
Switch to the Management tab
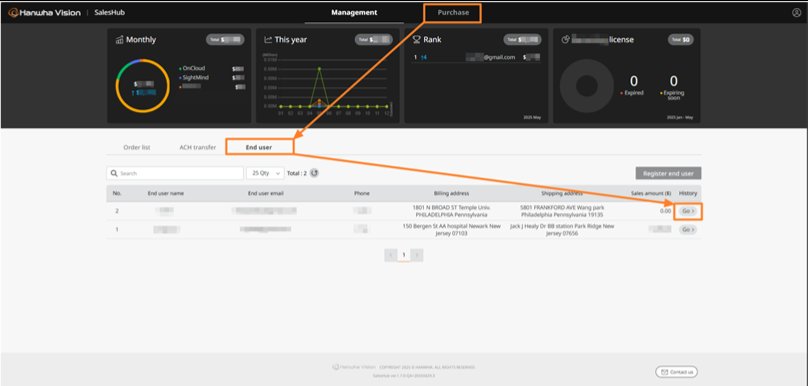(354, 12)
